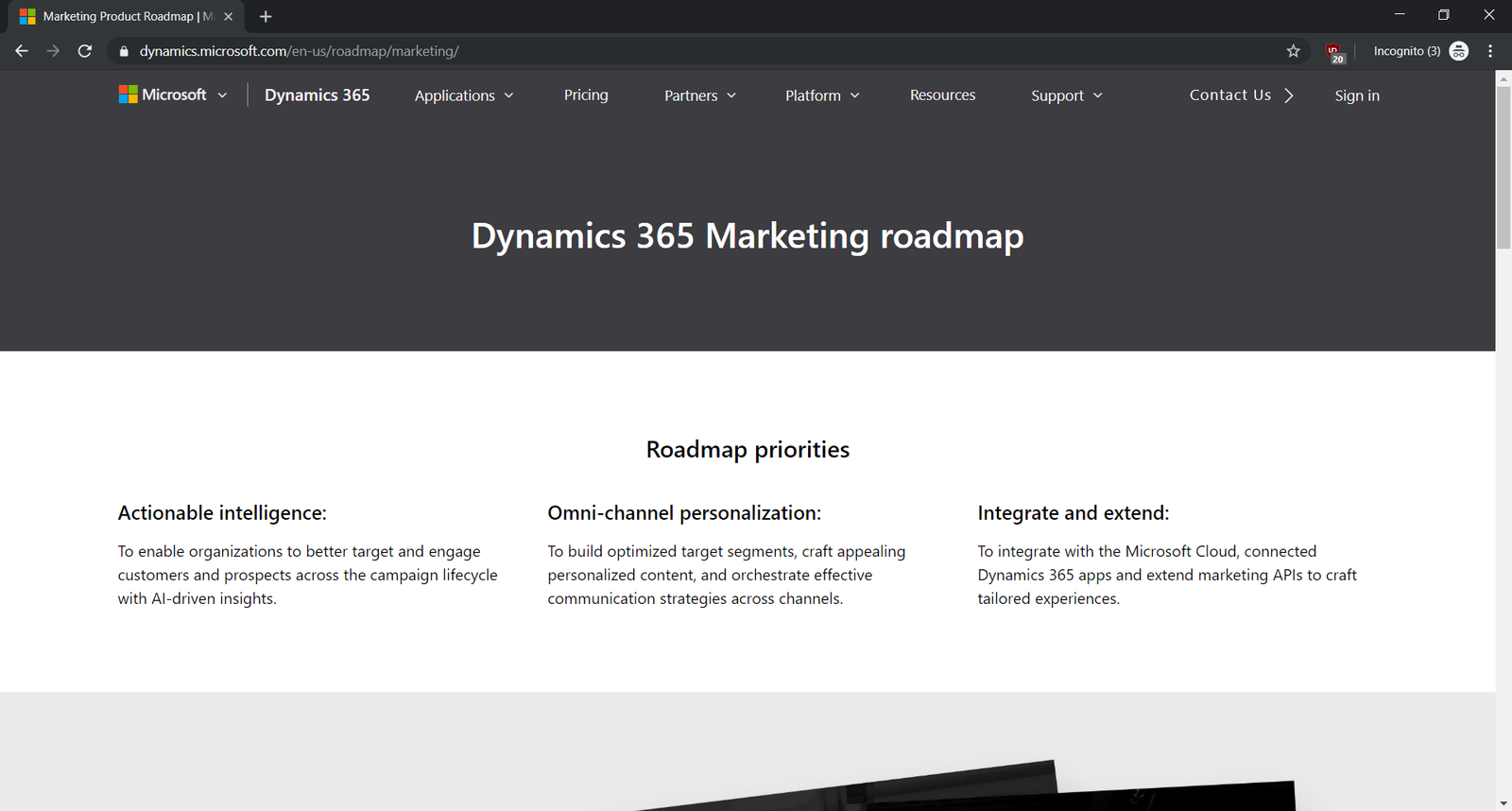Open the Chrome three-dot menu
The height and width of the screenshot is (811, 1512).
[1490, 51]
